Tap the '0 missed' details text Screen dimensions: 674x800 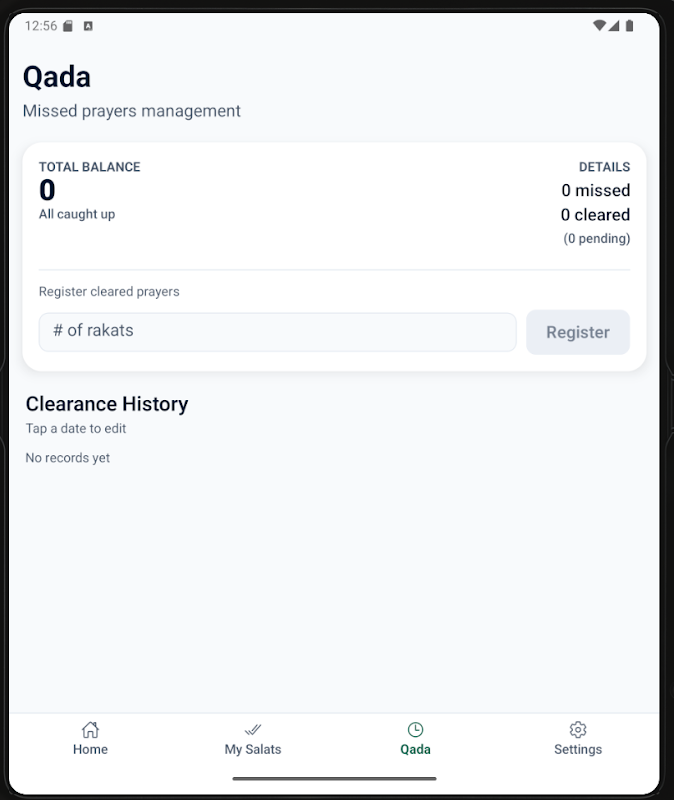pos(595,190)
